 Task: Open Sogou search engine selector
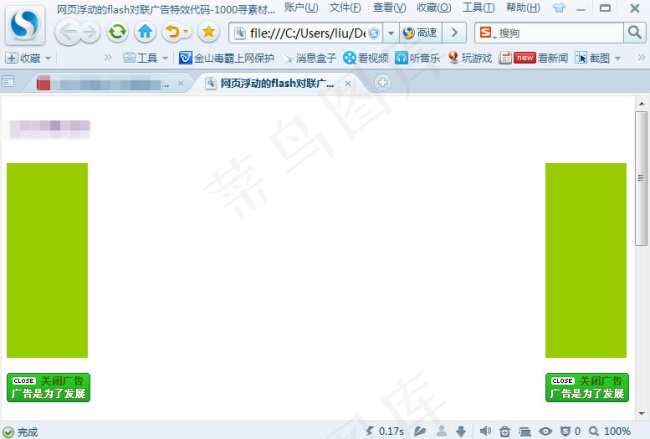(487, 33)
